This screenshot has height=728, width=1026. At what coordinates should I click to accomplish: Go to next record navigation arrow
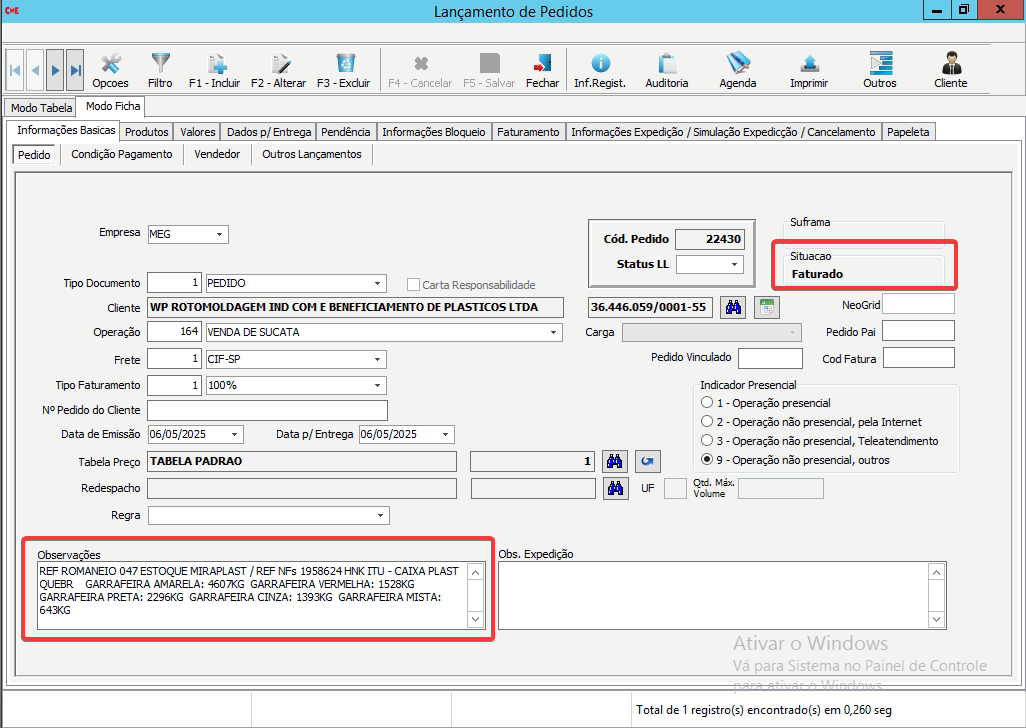[55, 70]
